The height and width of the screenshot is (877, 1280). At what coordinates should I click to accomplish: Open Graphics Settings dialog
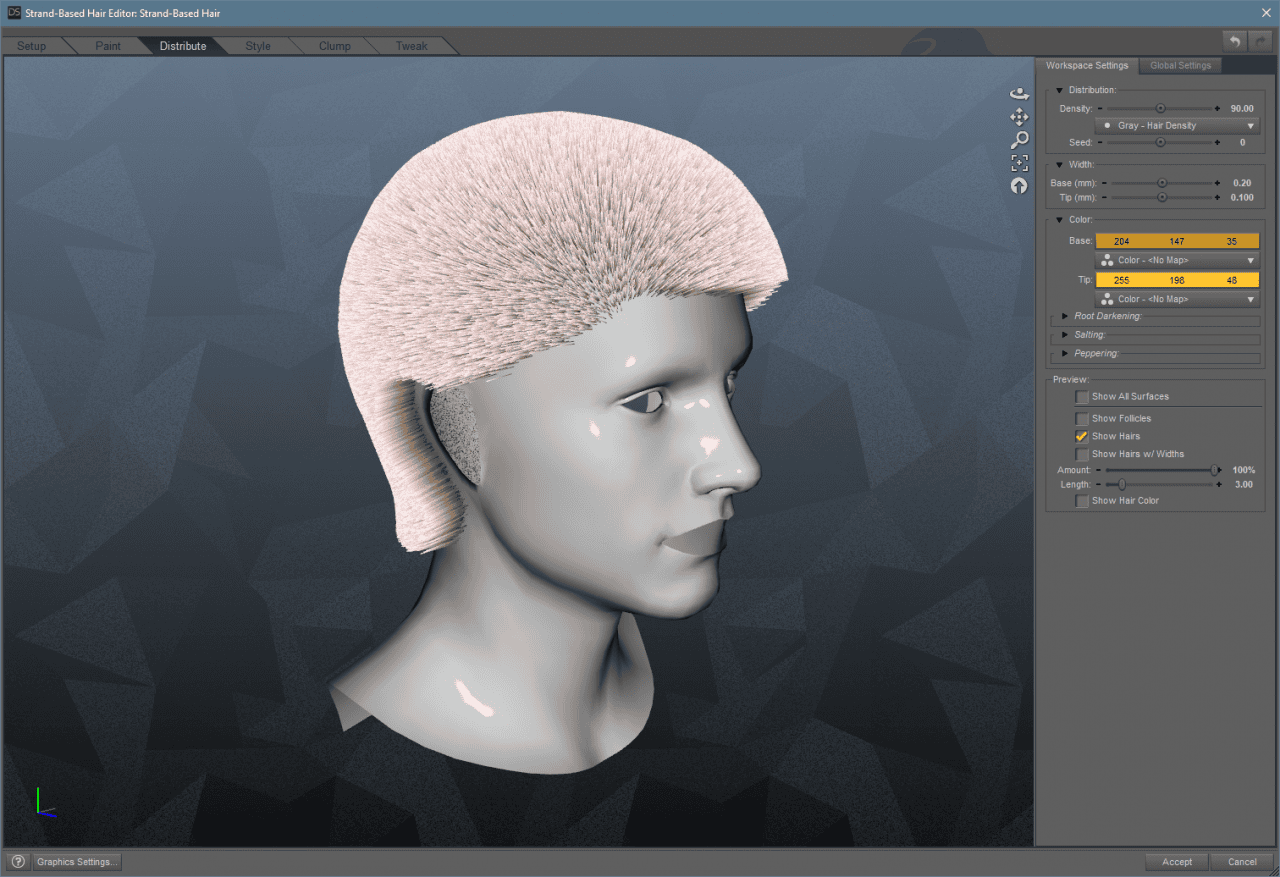pos(76,861)
